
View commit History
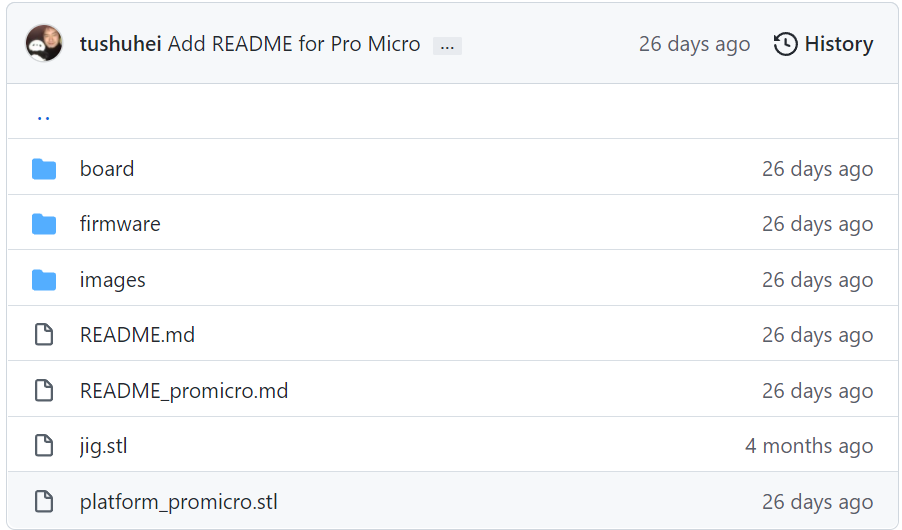838,44
